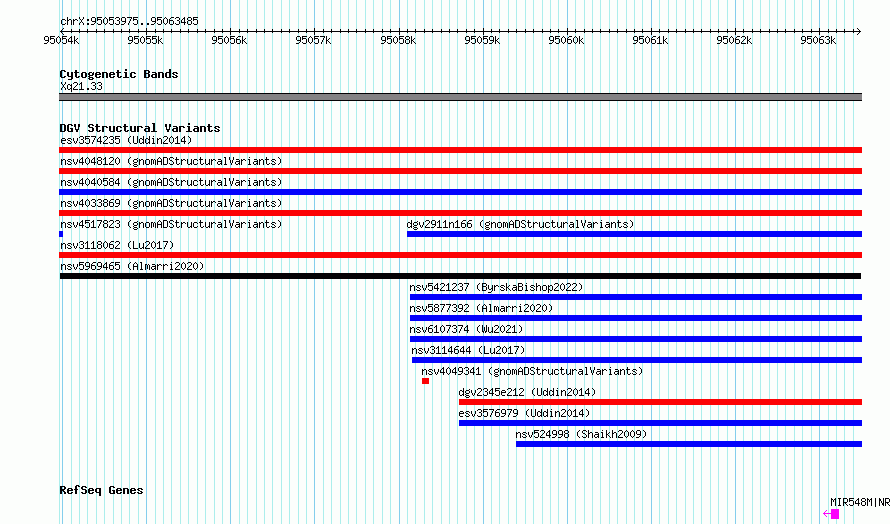Click the gray Xq21.33 cytogenetic band bar

pyautogui.click(x=460, y=97)
